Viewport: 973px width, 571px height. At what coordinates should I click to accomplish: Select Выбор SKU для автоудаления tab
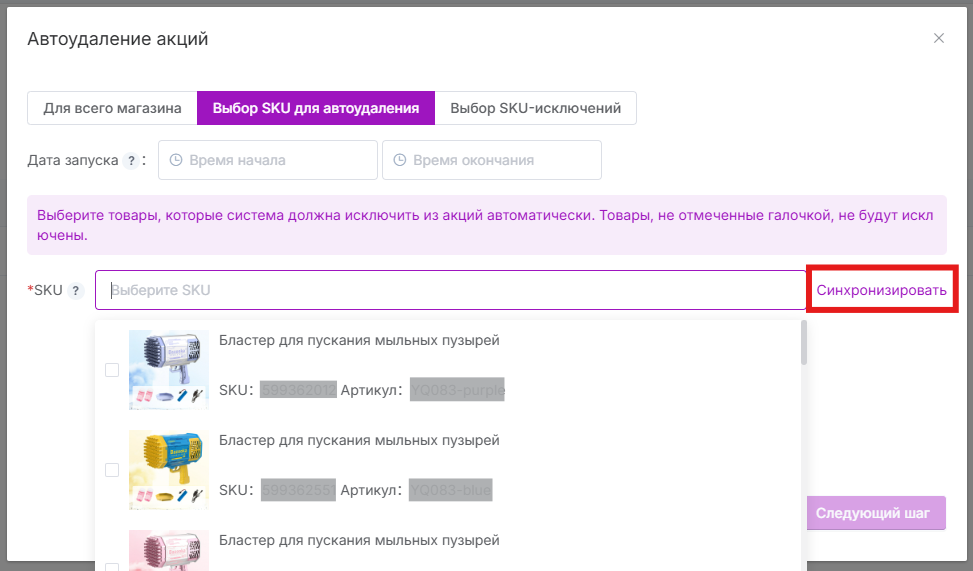click(x=316, y=108)
